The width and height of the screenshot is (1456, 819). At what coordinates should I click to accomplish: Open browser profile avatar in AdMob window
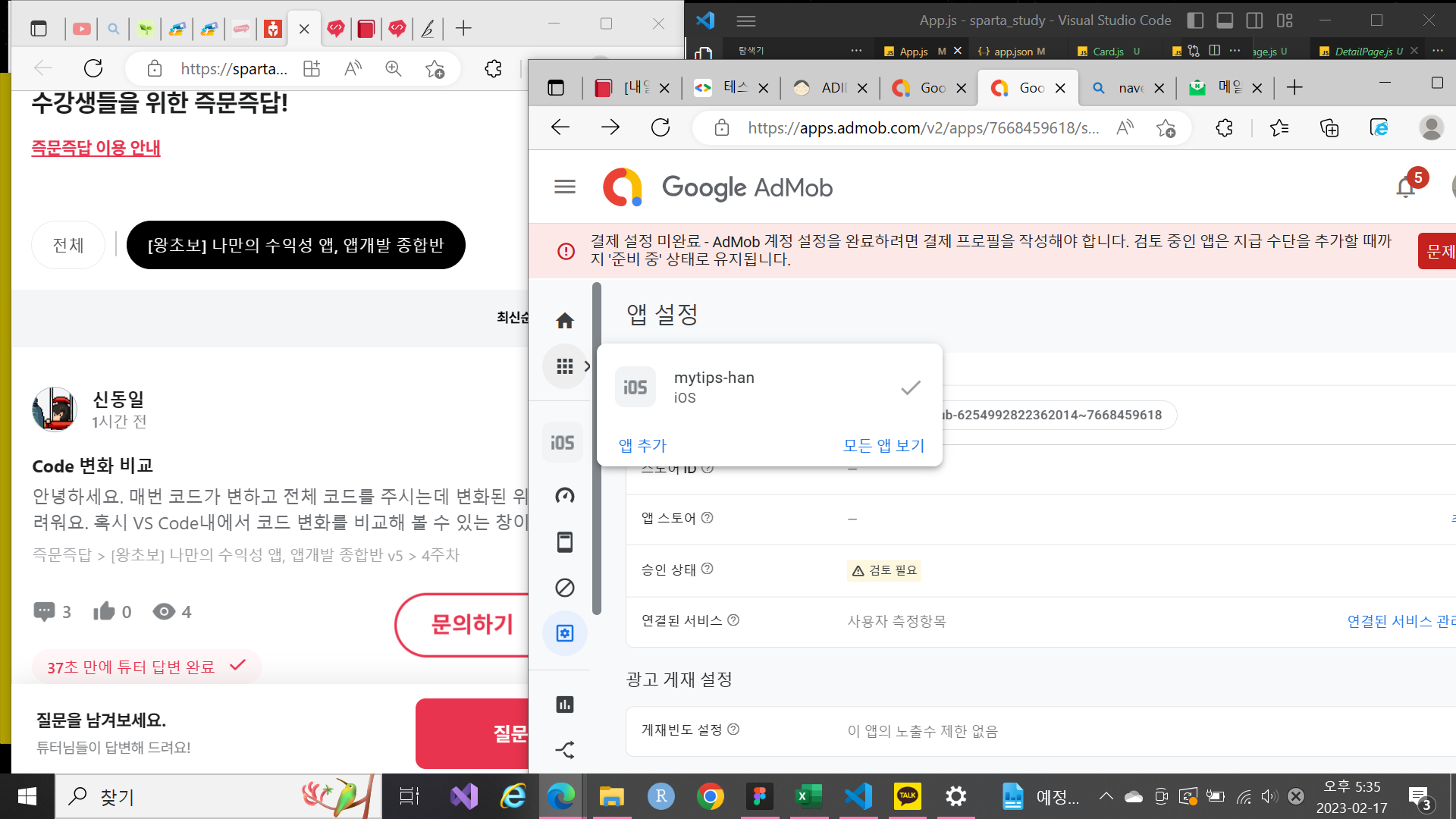pyautogui.click(x=1431, y=128)
